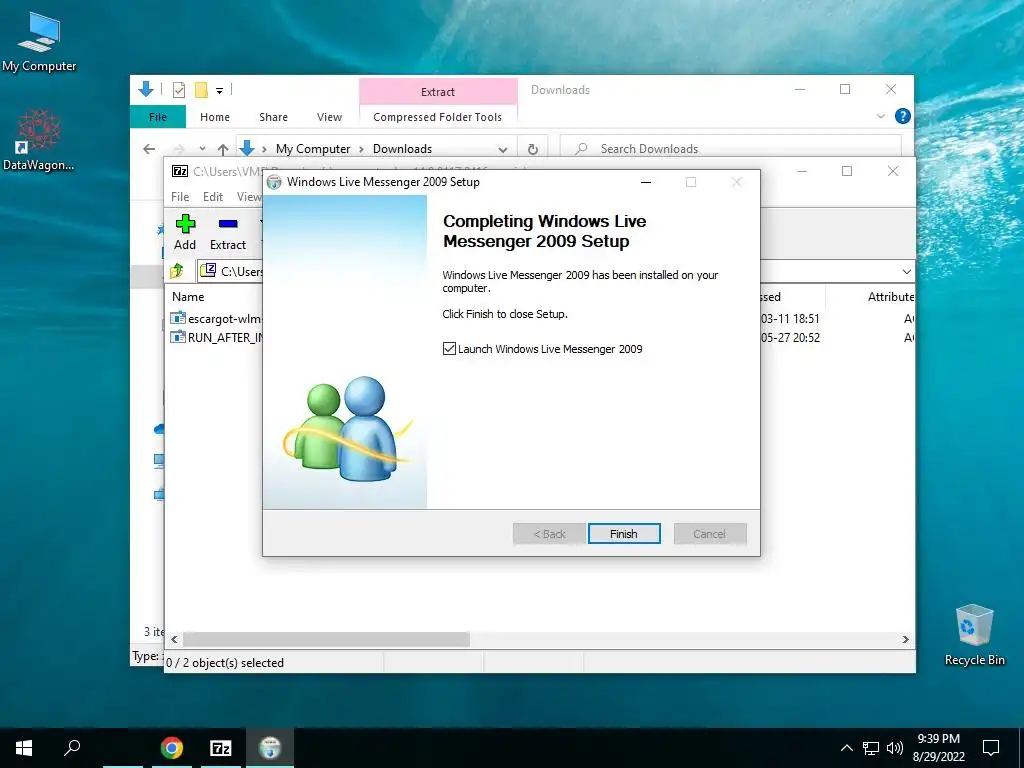Expand the 7-Zip path dropdown
This screenshot has width=1024, height=768.
[906, 272]
